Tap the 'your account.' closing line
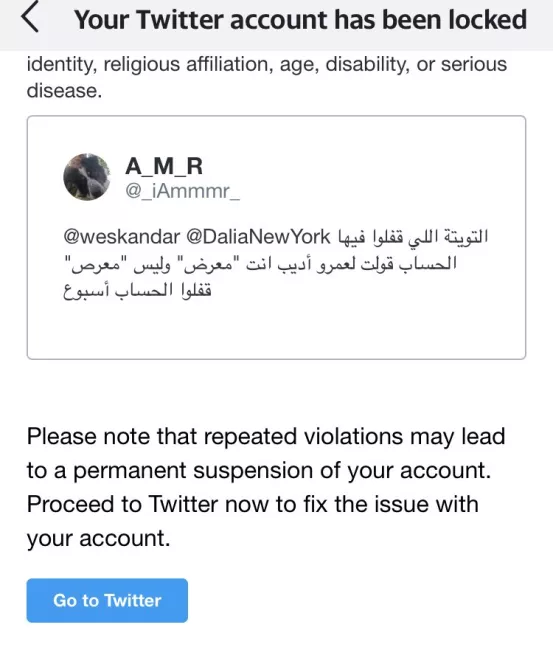 point(98,539)
